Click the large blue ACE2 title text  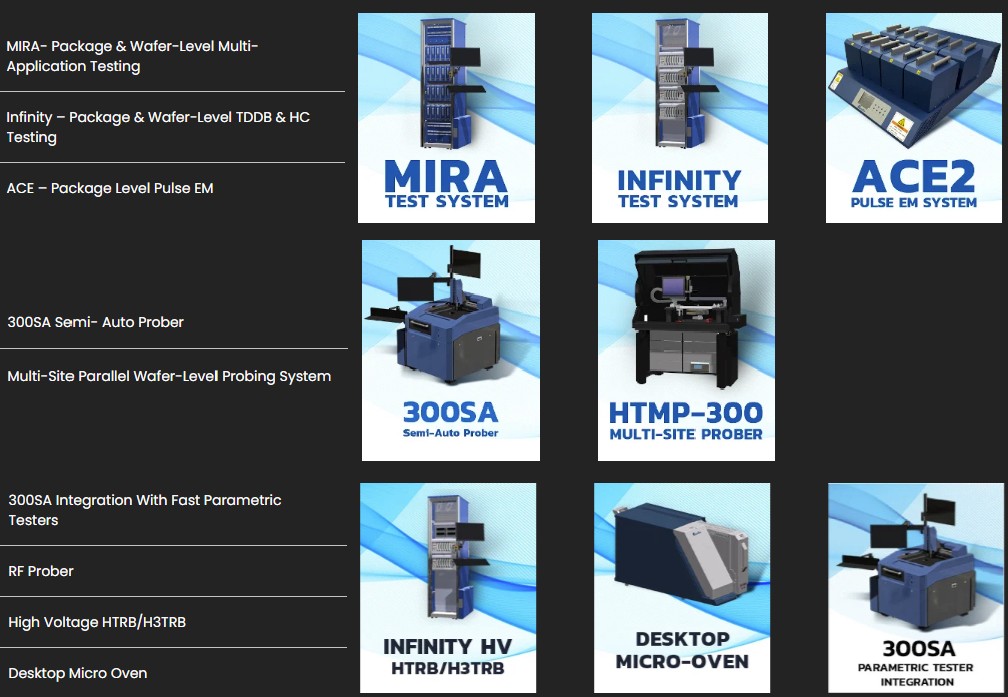click(x=914, y=177)
